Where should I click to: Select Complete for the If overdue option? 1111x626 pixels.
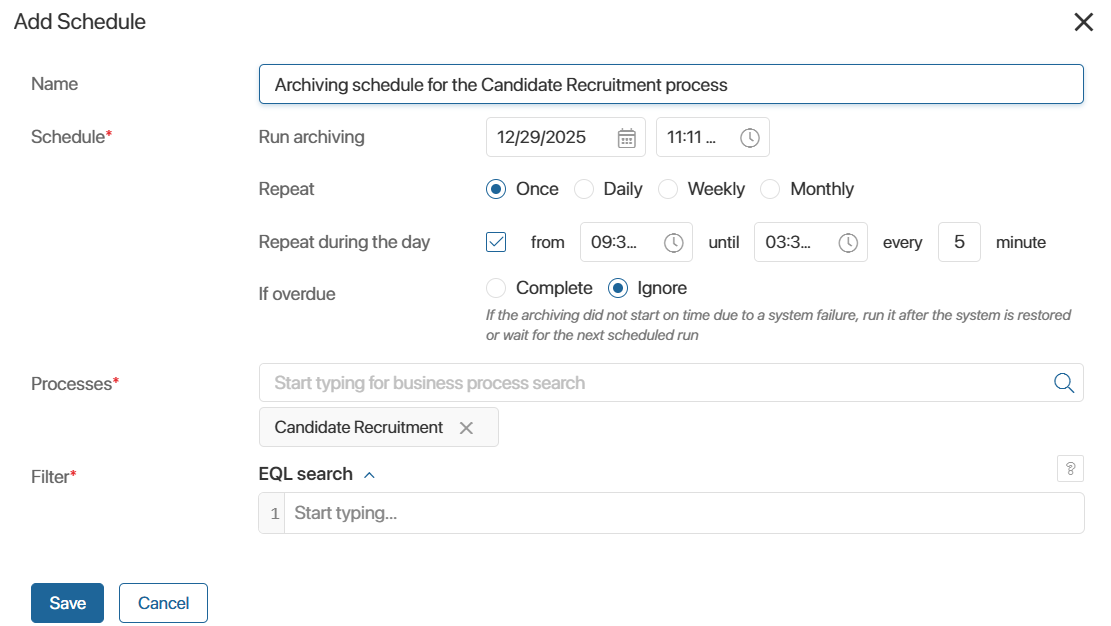click(496, 288)
